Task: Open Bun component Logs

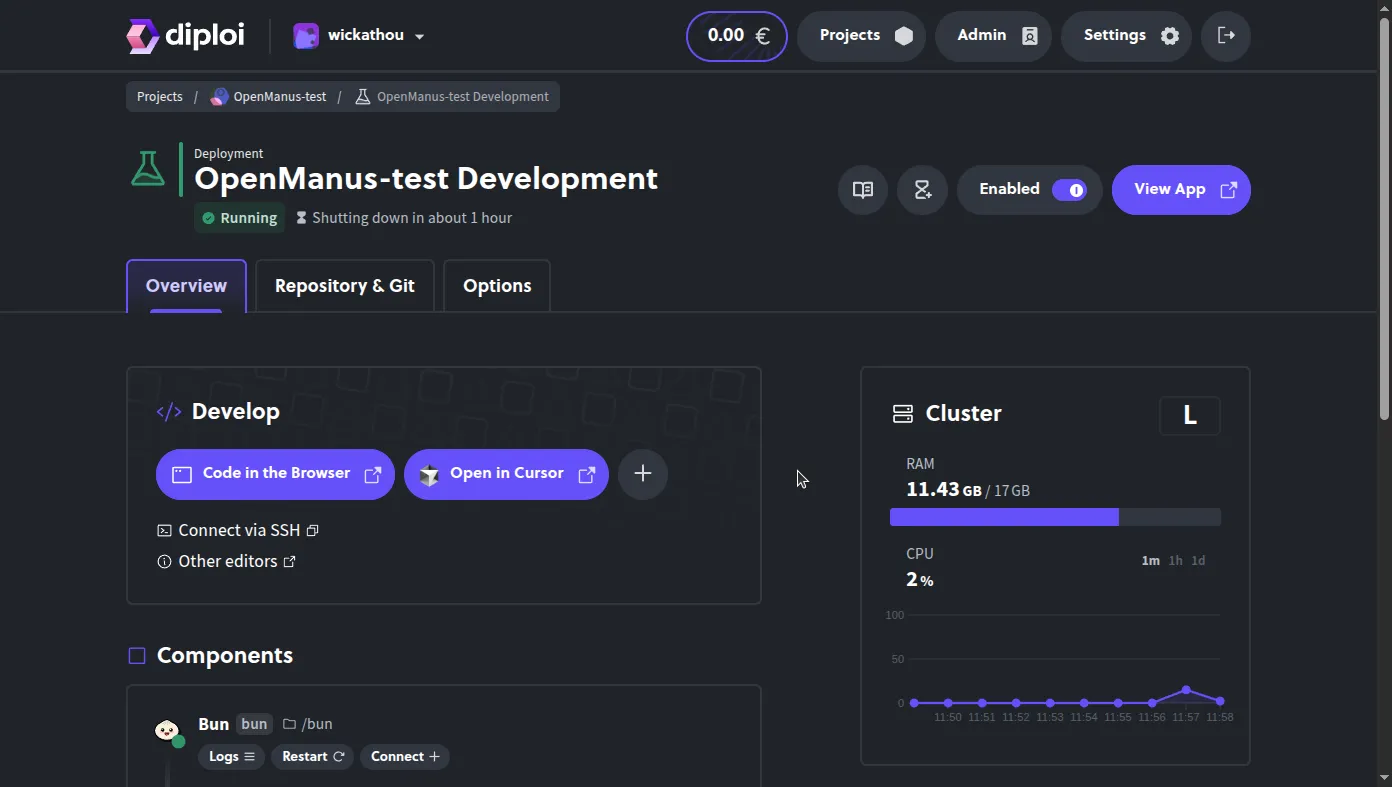Action: tap(231, 757)
